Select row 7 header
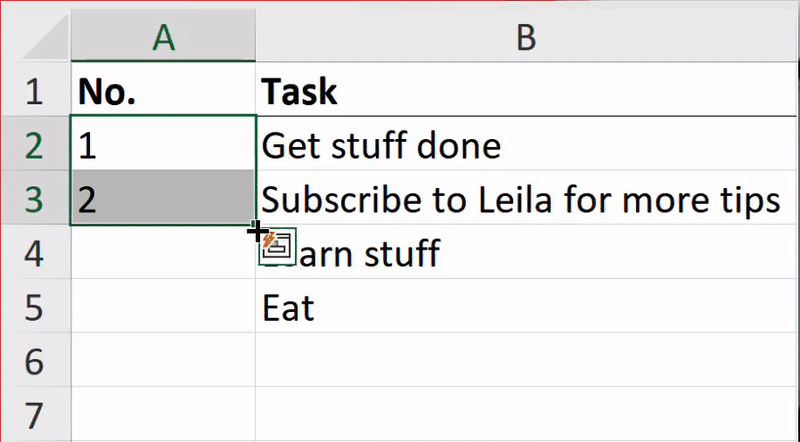Screen dimensions: 800x442 coord(35,414)
